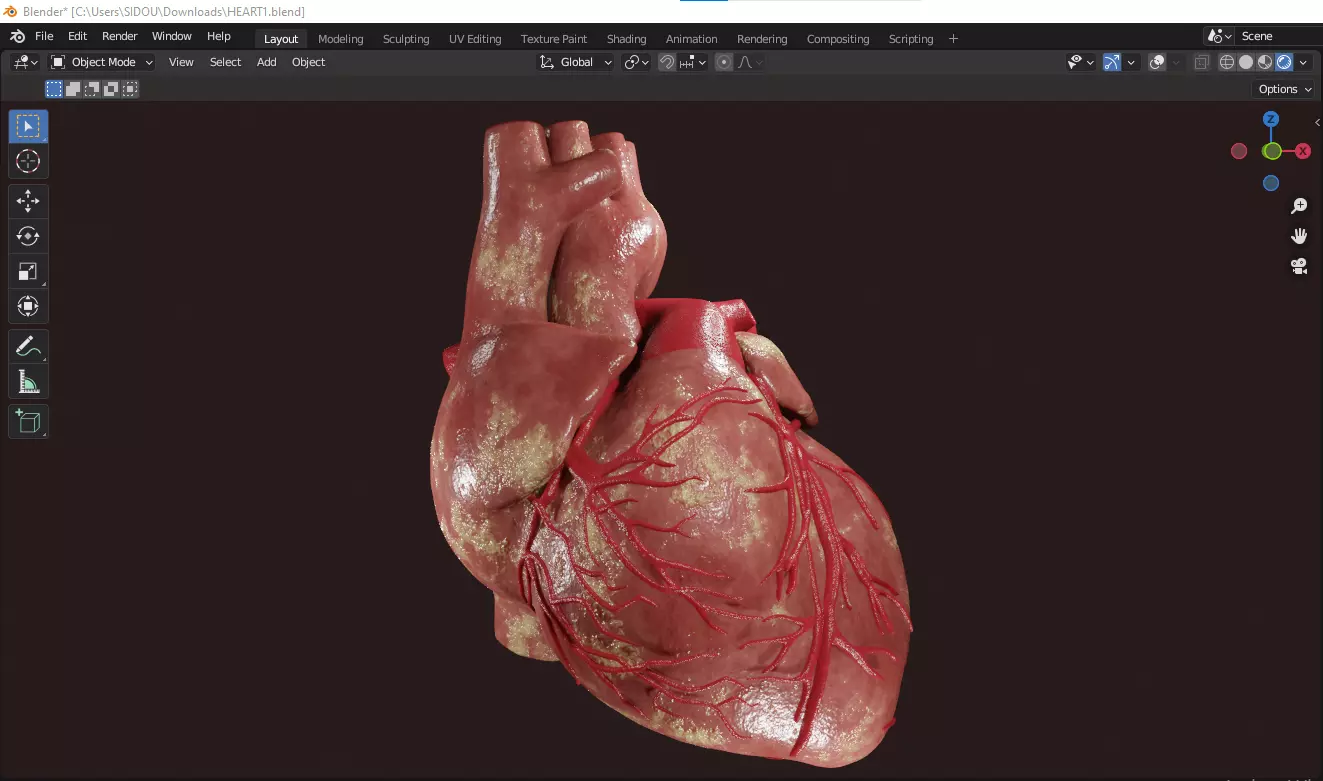Switch to the UV Editing workspace tab
The height and width of the screenshot is (781, 1323).
475,39
